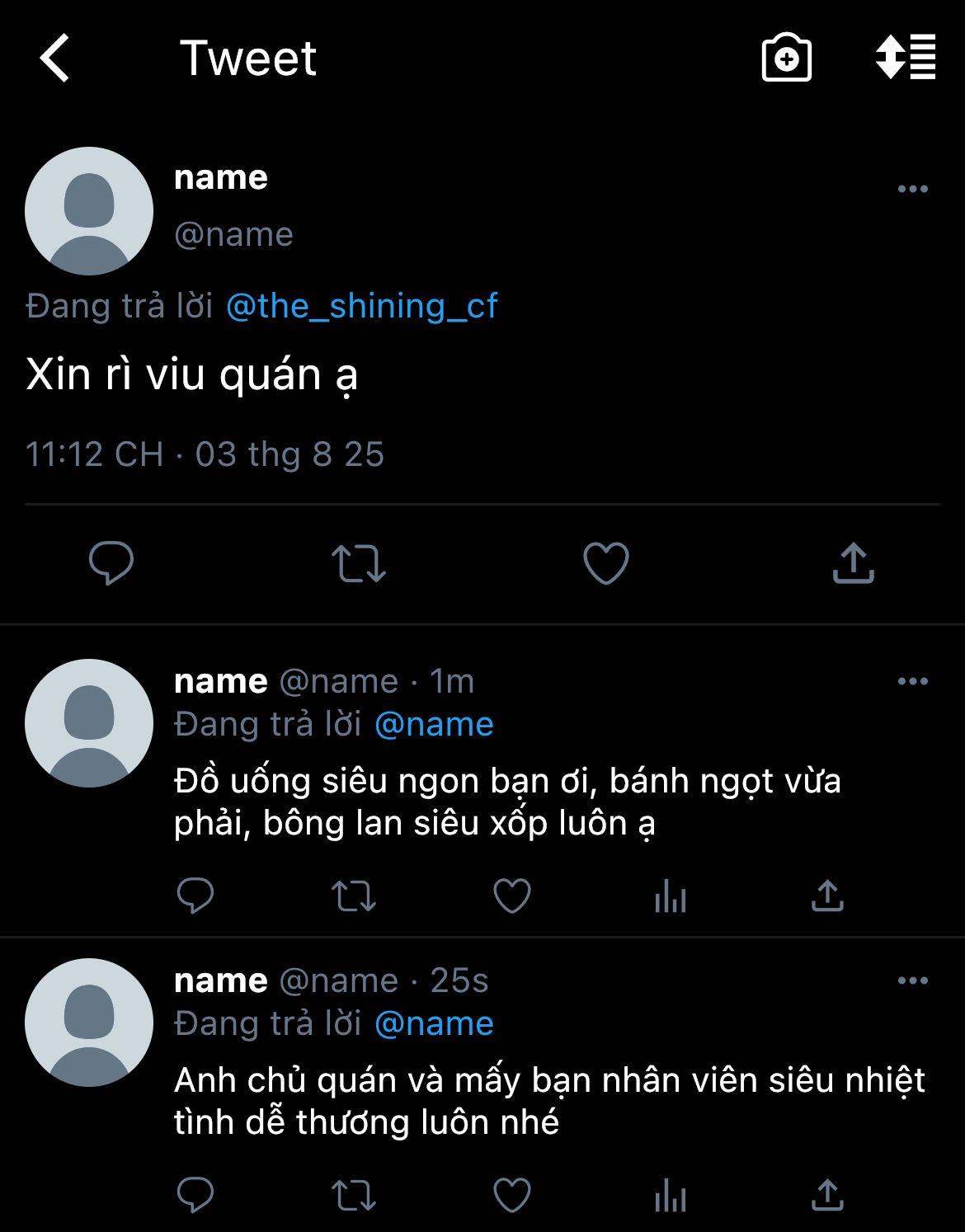
Task: View analytics for the 'Đồ uống' reply
Action: (x=671, y=896)
